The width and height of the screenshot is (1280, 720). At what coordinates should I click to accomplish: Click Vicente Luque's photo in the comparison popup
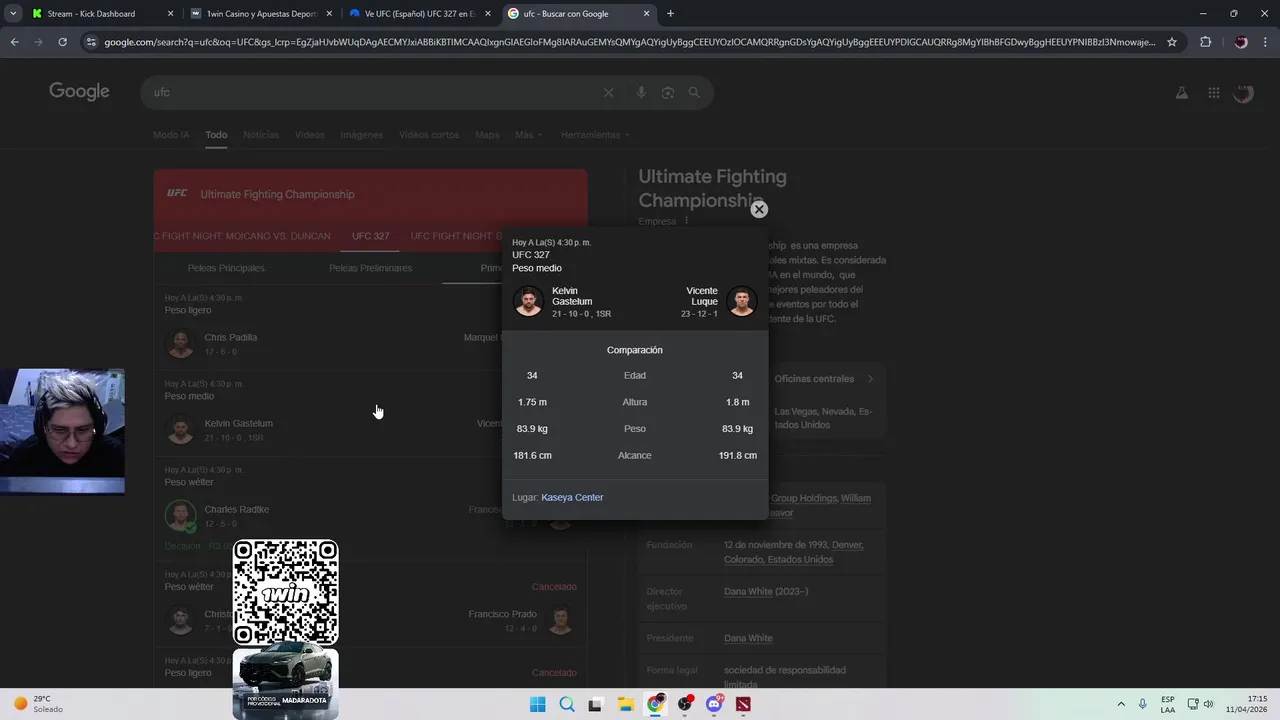coord(742,301)
